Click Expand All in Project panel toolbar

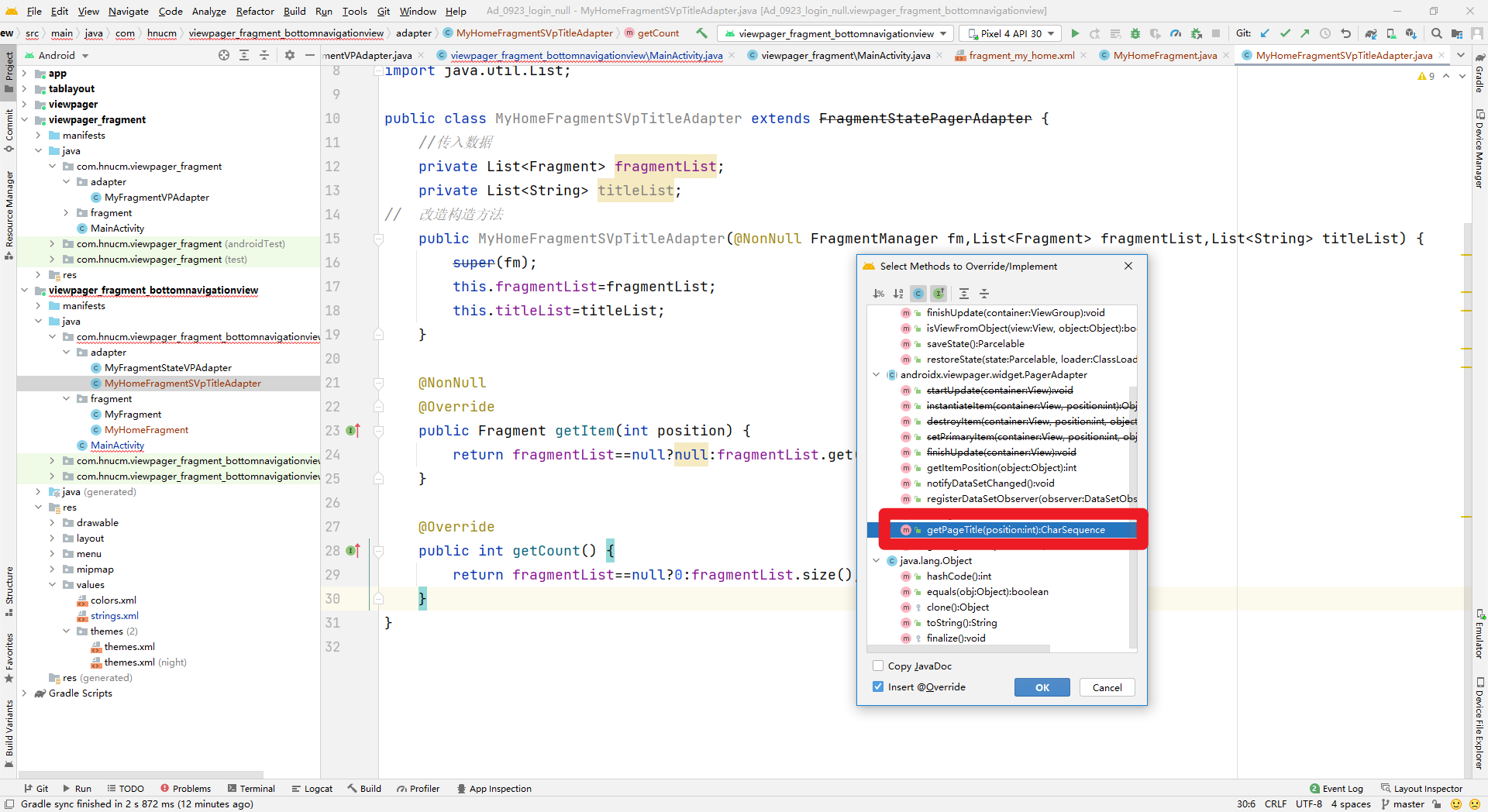click(x=244, y=55)
